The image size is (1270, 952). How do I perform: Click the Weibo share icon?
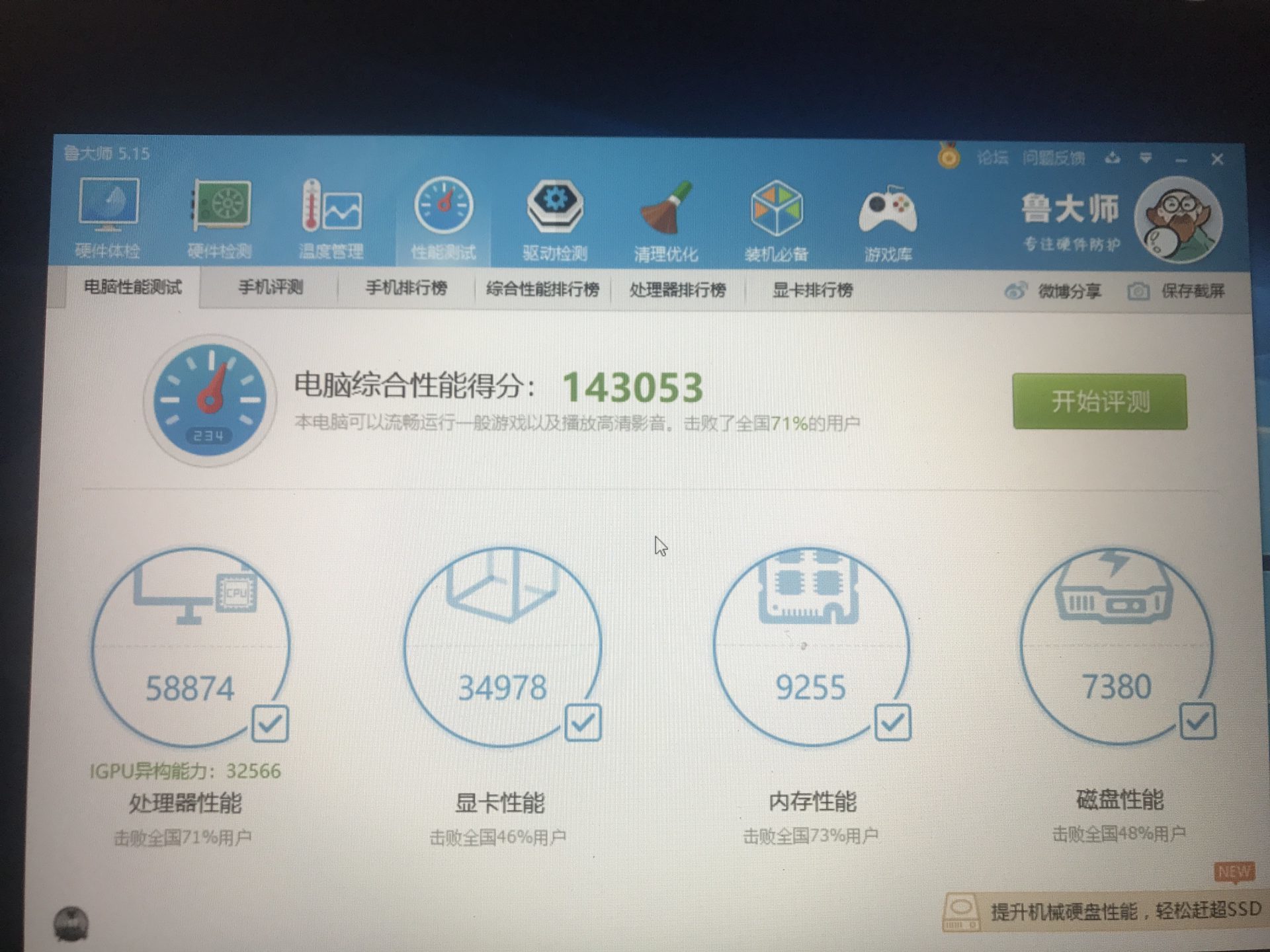tap(1015, 290)
